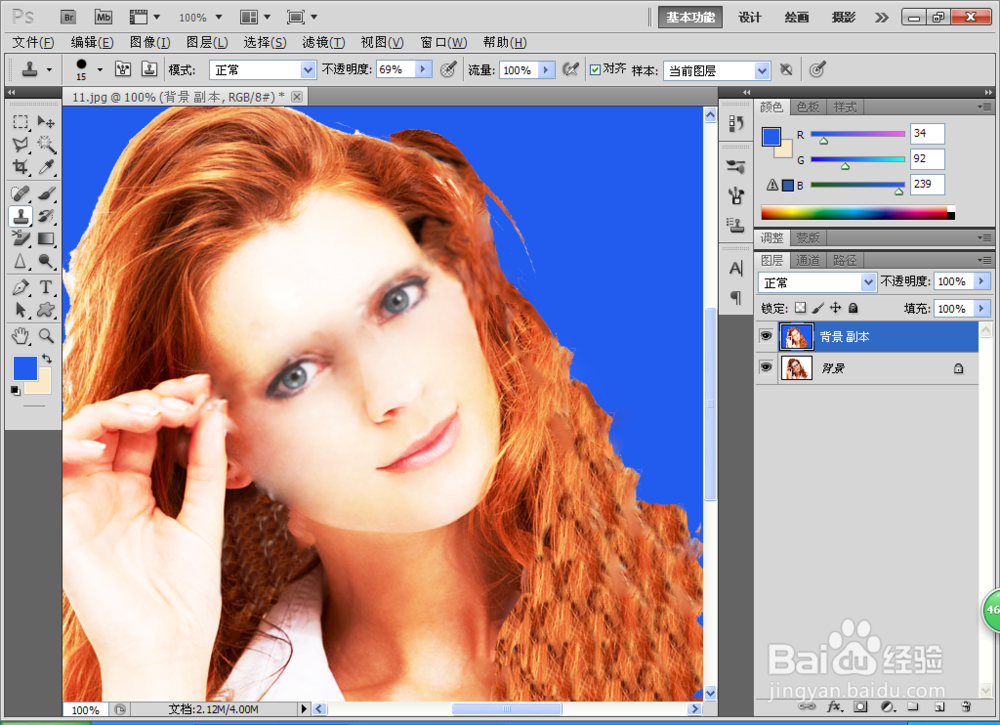Select the Rectangular Marquee tool

click(x=20, y=122)
